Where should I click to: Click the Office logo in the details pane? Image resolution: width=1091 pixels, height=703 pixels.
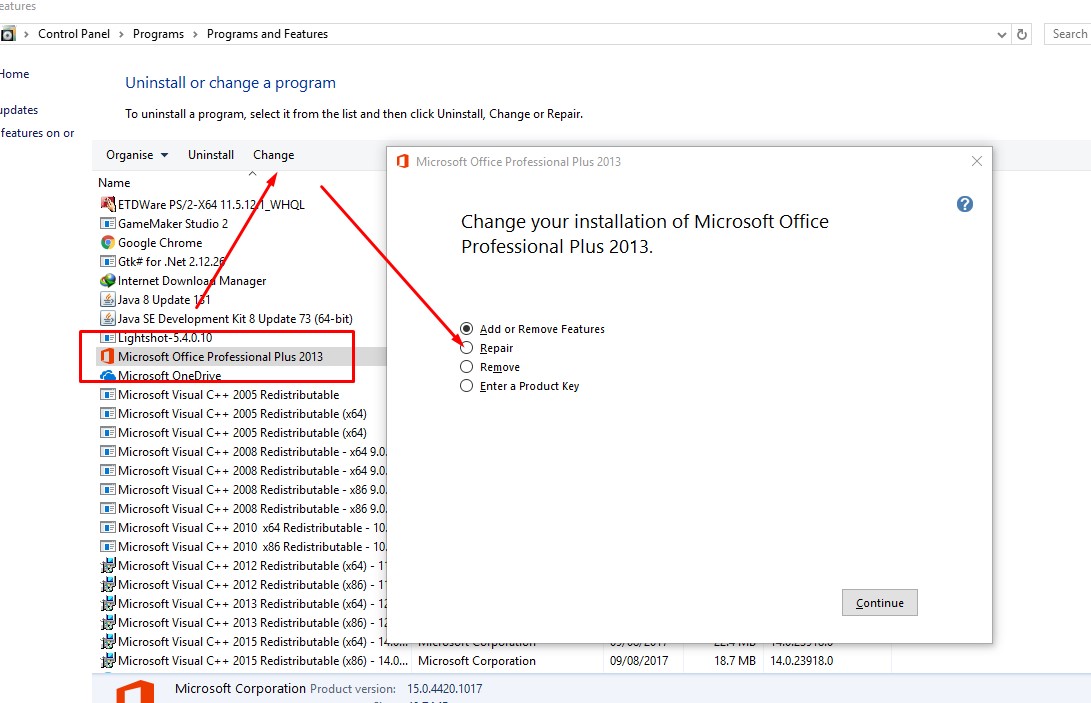pyautogui.click(x=135, y=691)
